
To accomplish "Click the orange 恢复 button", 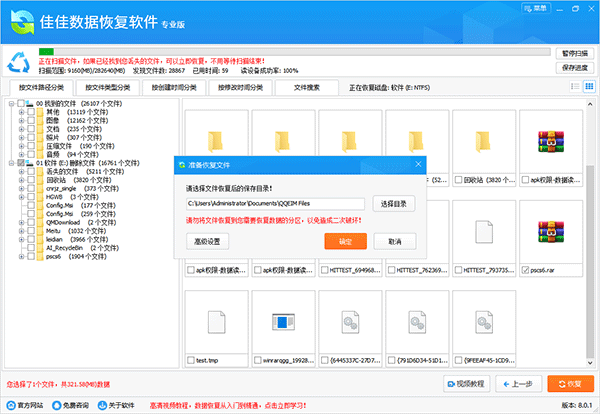I will click(571, 384).
